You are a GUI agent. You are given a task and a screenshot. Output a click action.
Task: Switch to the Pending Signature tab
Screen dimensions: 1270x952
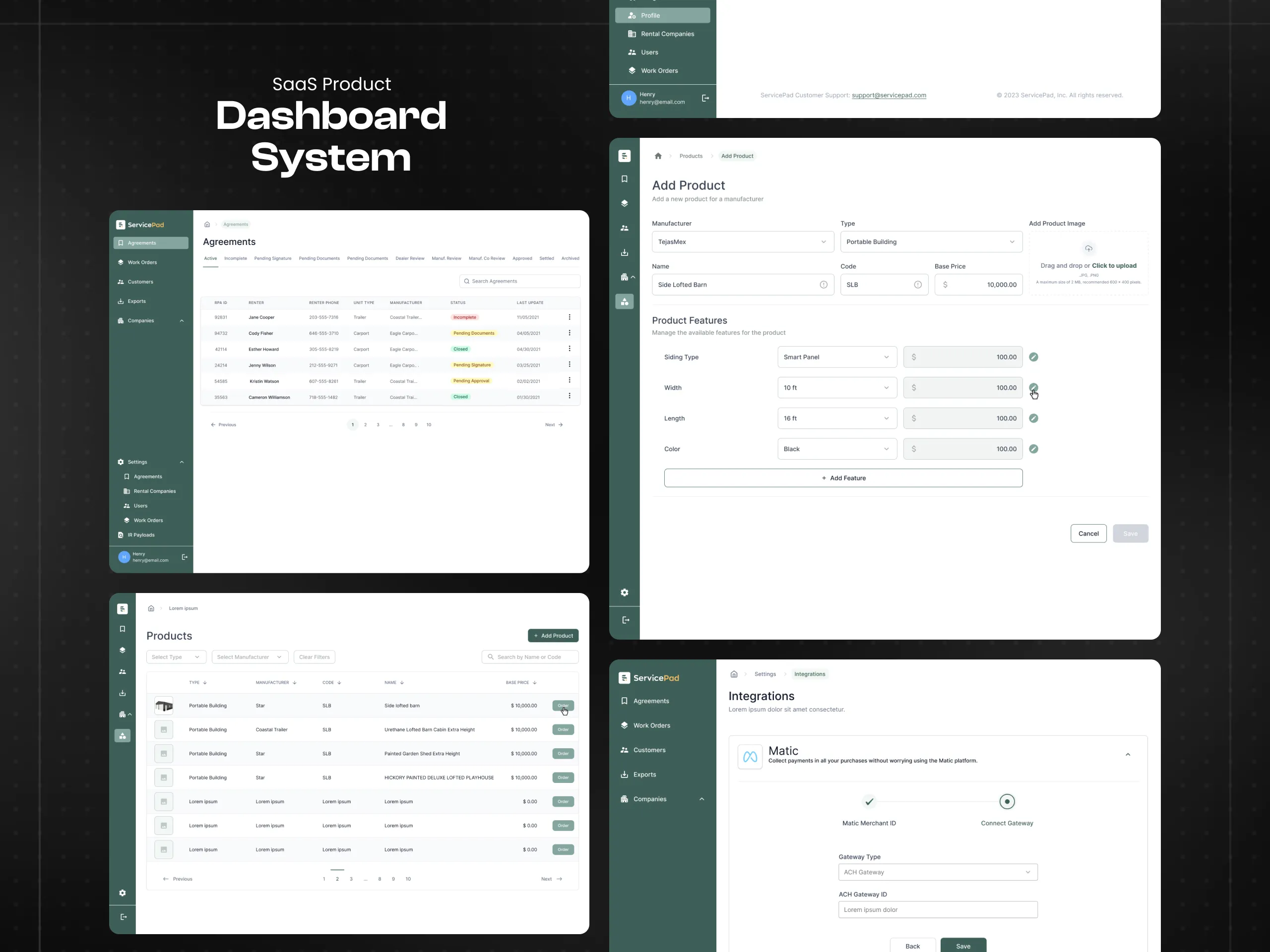click(273, 258)
